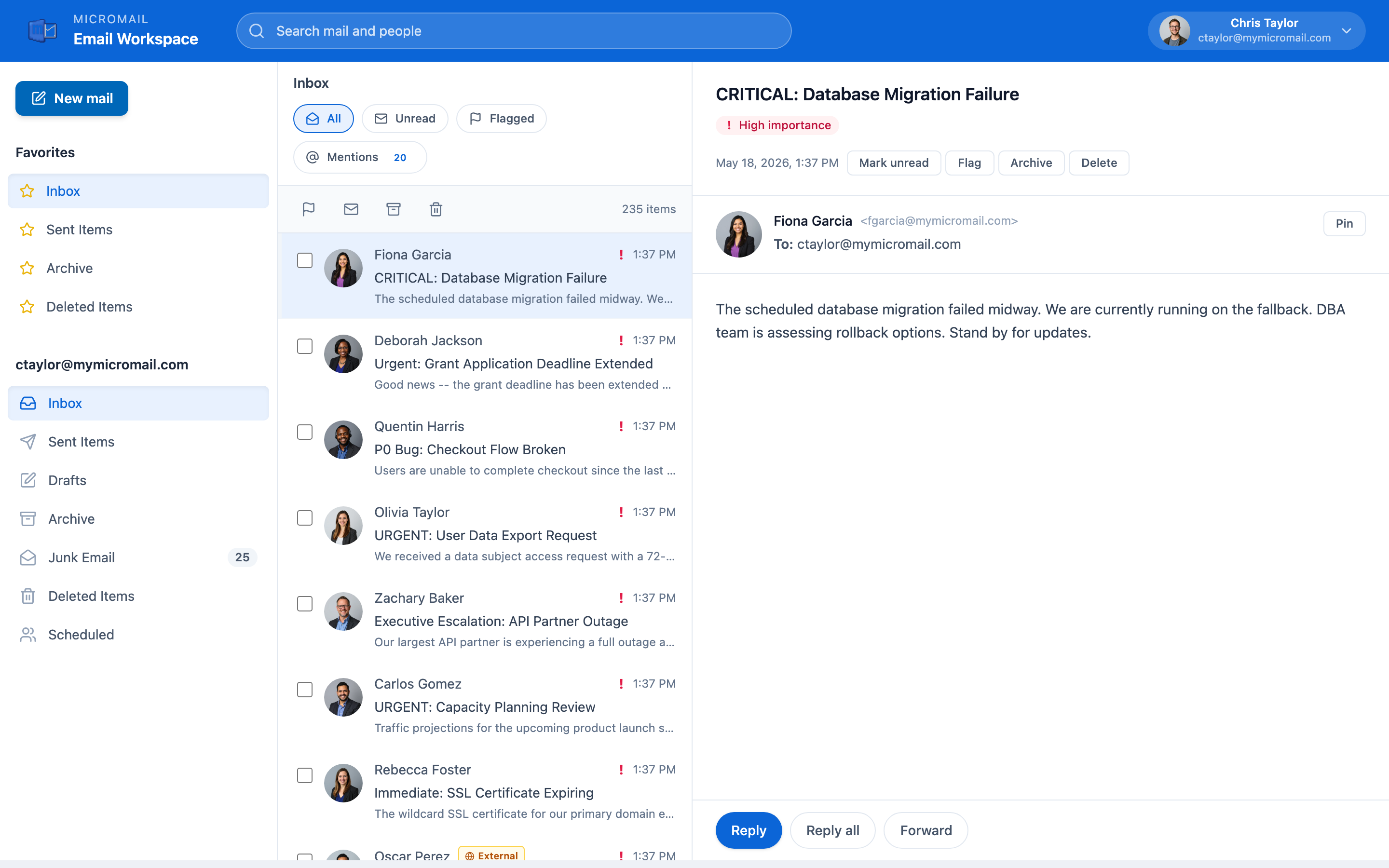
Task: Check the Deborah Jackson message checkbox
Action: coord(305,346)
